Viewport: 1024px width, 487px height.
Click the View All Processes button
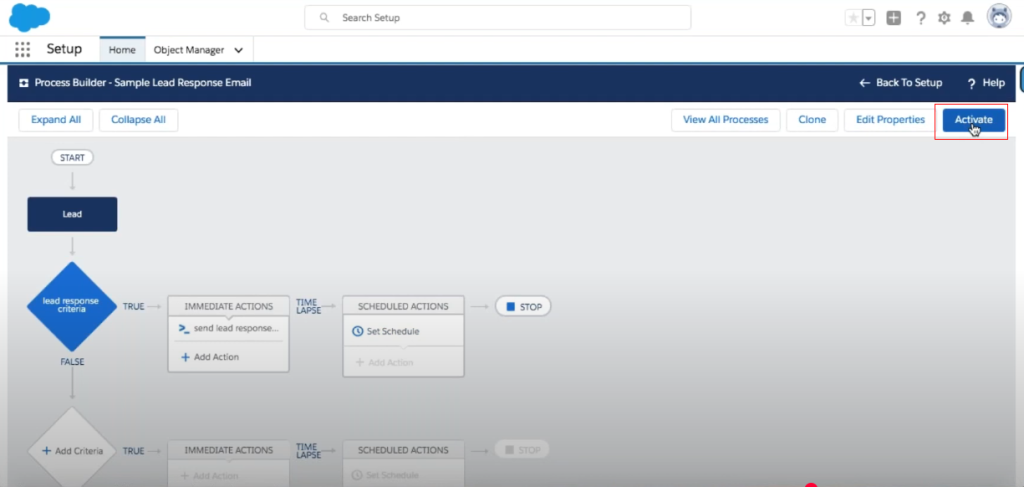(x=726, y=120)
